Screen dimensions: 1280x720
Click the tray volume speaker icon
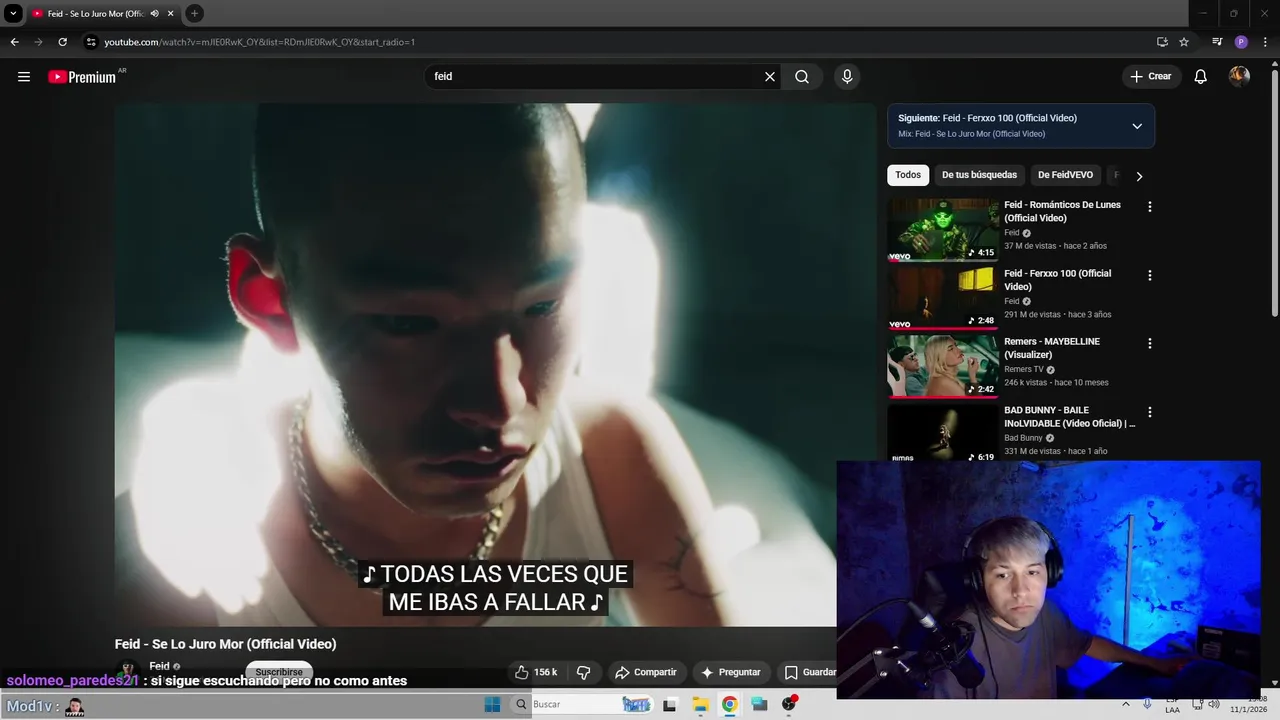pos(1214,704)
